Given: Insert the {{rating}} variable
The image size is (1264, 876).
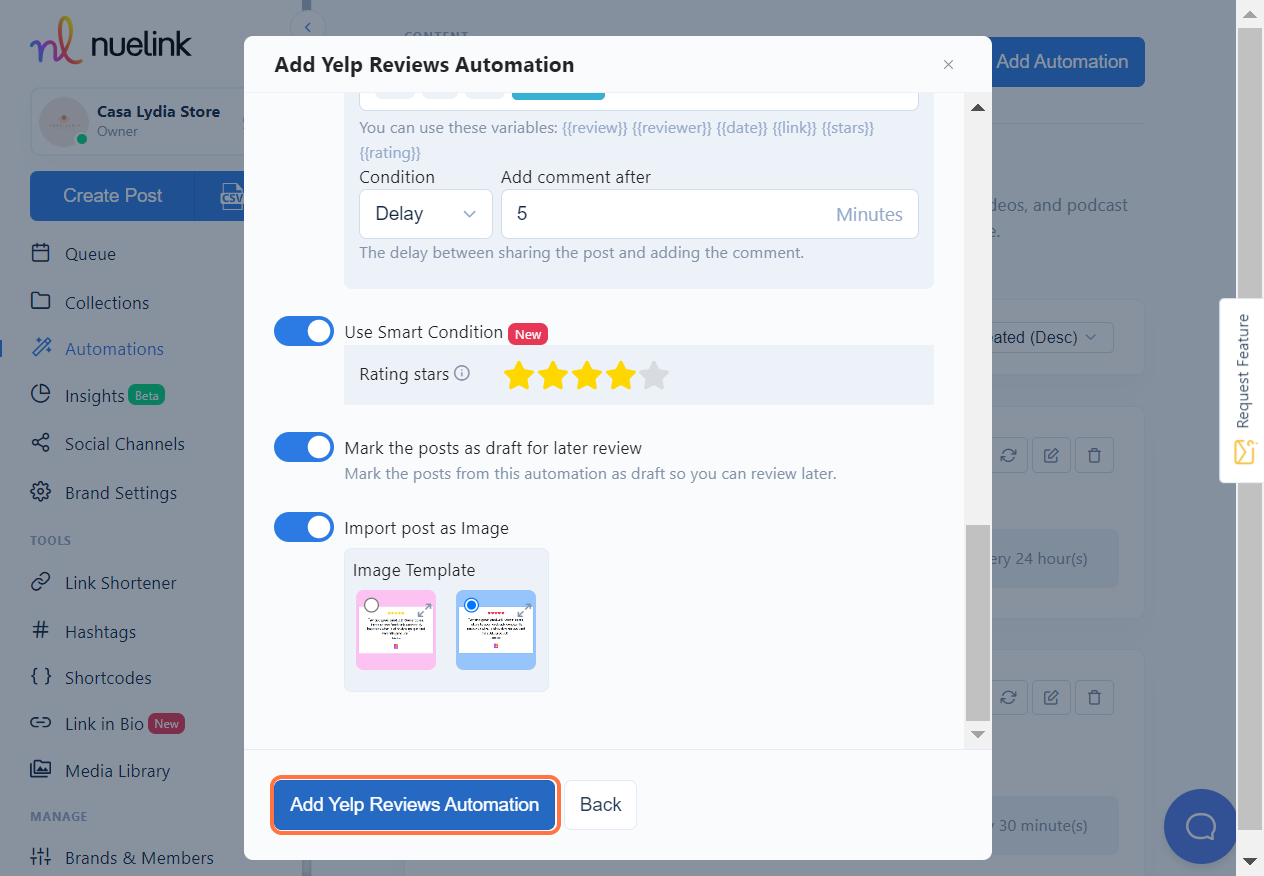Looking at the screenshot, I should [390, 153].
